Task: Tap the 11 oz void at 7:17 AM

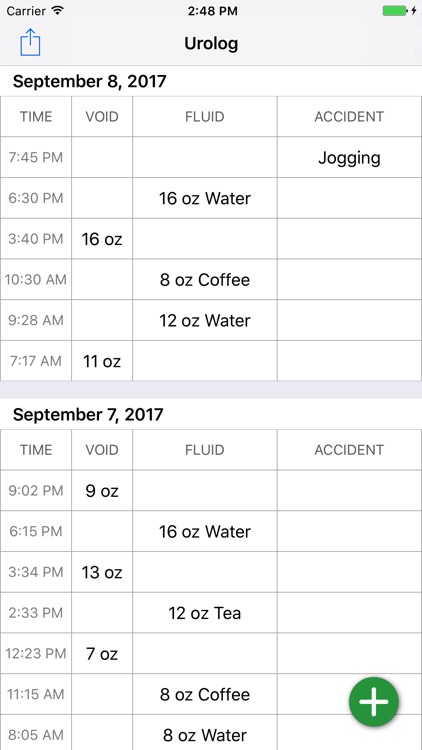Action: 102,361
